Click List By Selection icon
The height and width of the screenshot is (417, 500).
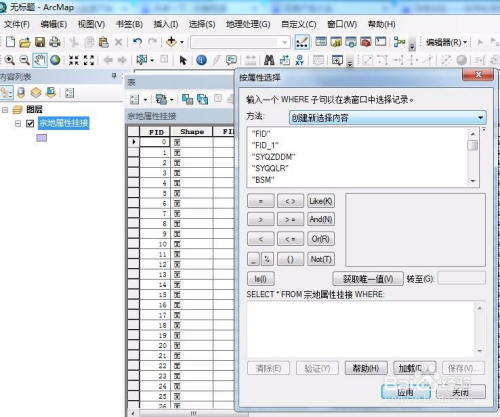[x=51, y=93]
